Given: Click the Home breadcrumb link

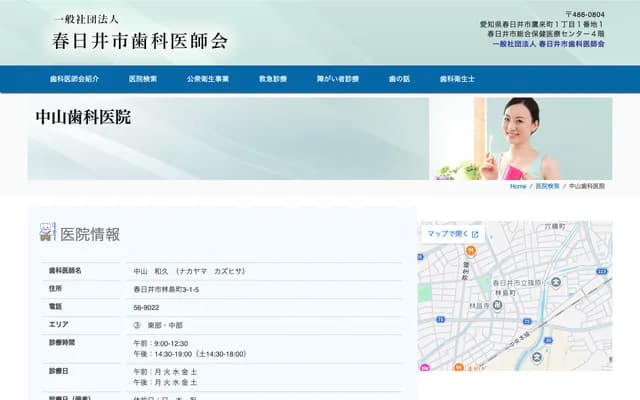Looking at the screenshot, I should [518, 186].
